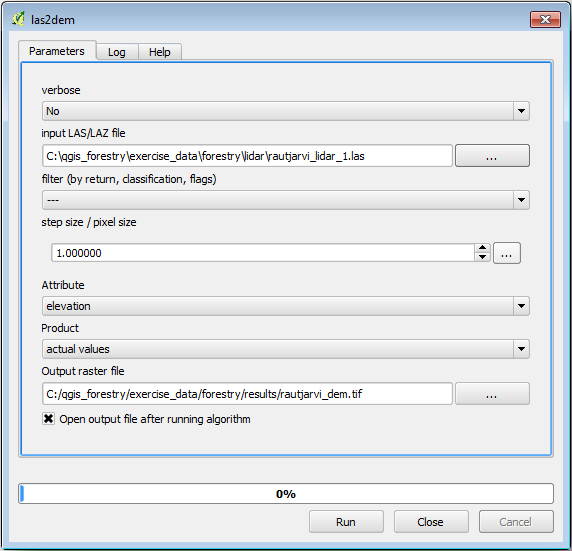This screenshot has height=551, width=572.
Task: Focus the input LAS/LAZ file path field
Action: [247, 156]
